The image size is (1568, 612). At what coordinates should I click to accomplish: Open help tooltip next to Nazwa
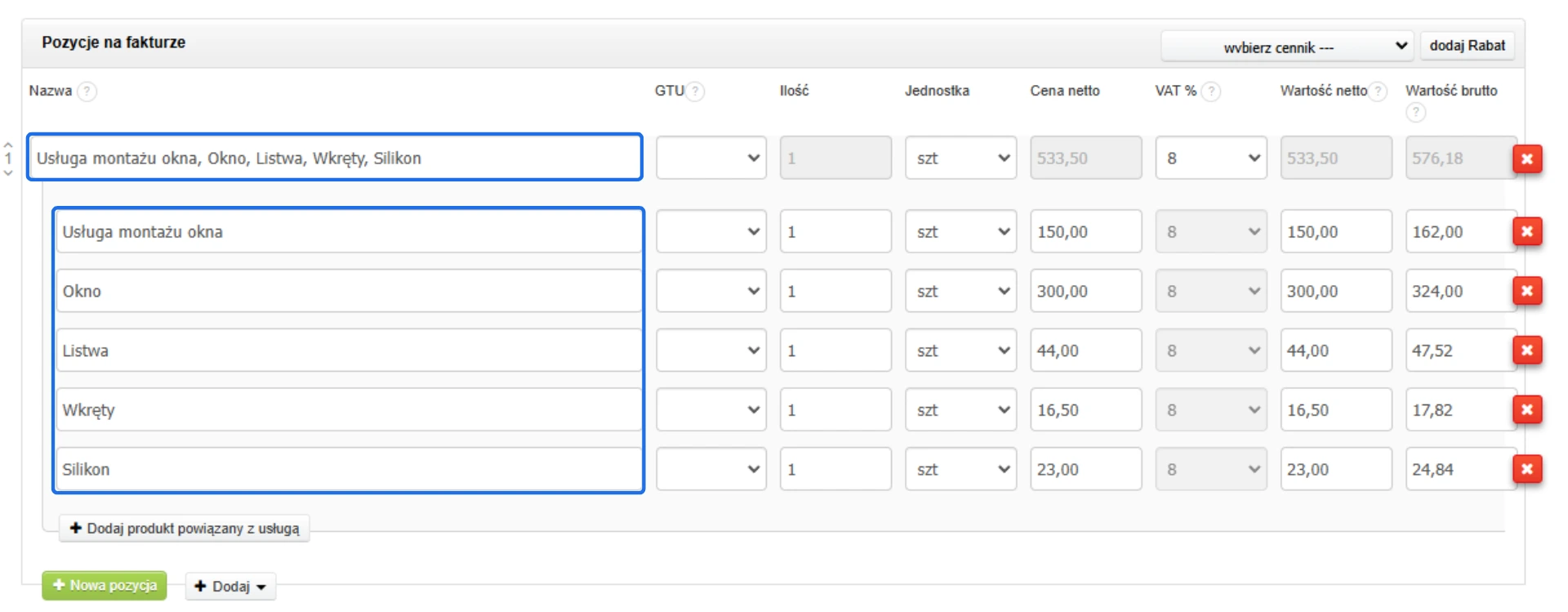coord(87,91)
